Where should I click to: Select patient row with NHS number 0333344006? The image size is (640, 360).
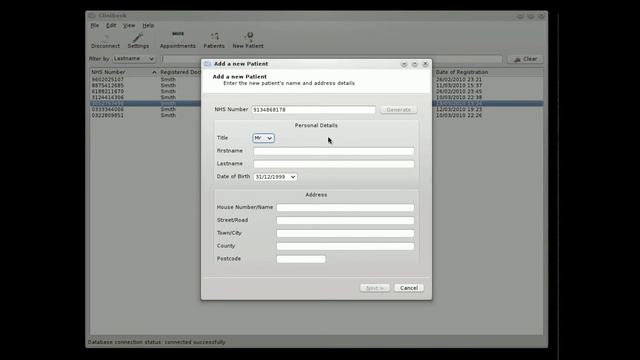pos(108,109)
